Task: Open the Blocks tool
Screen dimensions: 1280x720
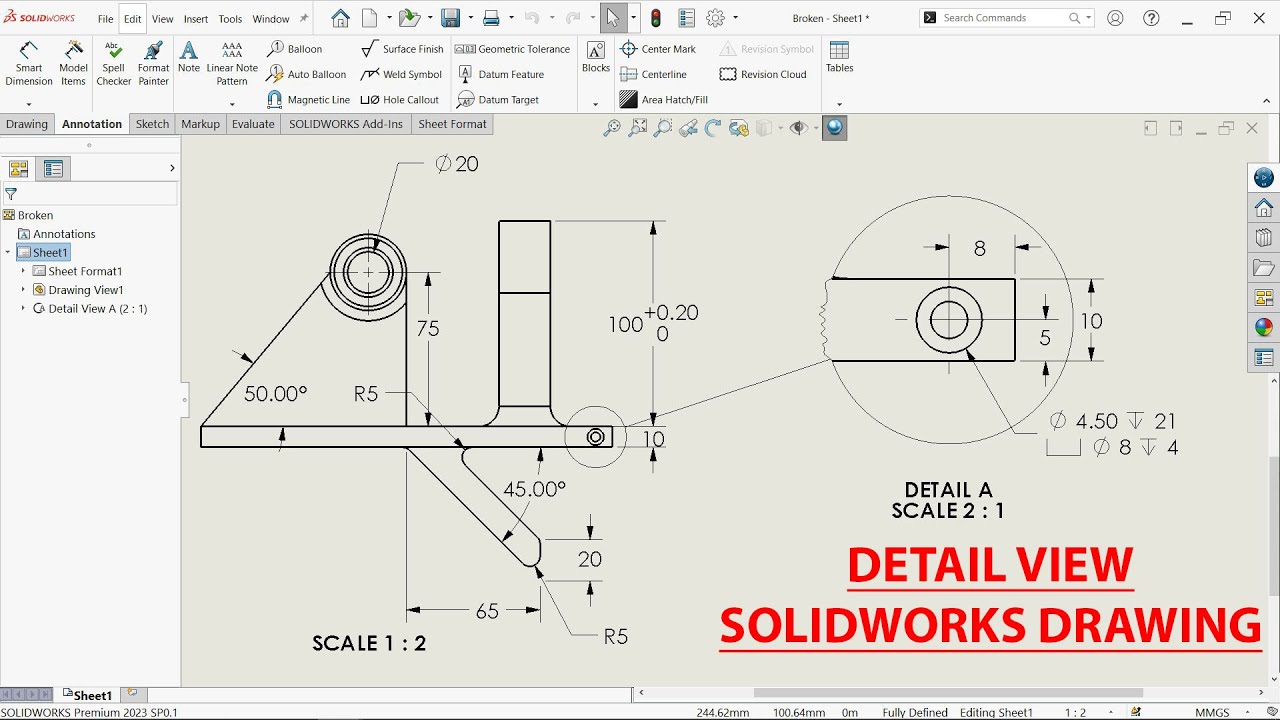Action: (596, 58)
